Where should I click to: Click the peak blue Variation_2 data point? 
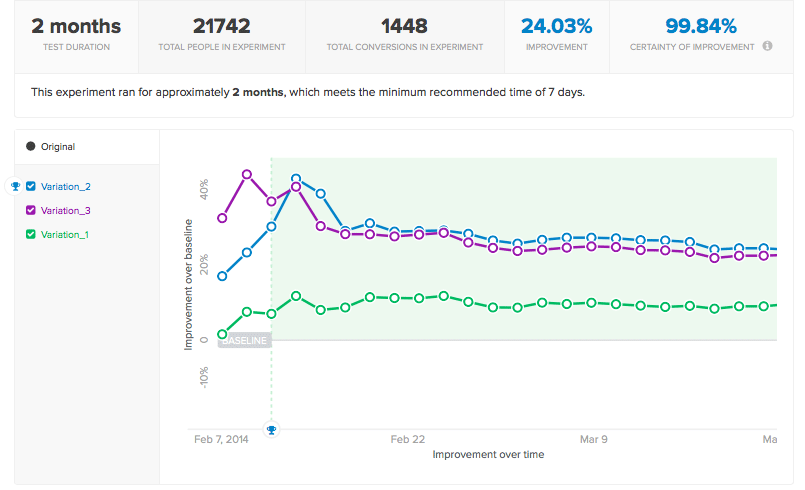[x=296, y=179]
